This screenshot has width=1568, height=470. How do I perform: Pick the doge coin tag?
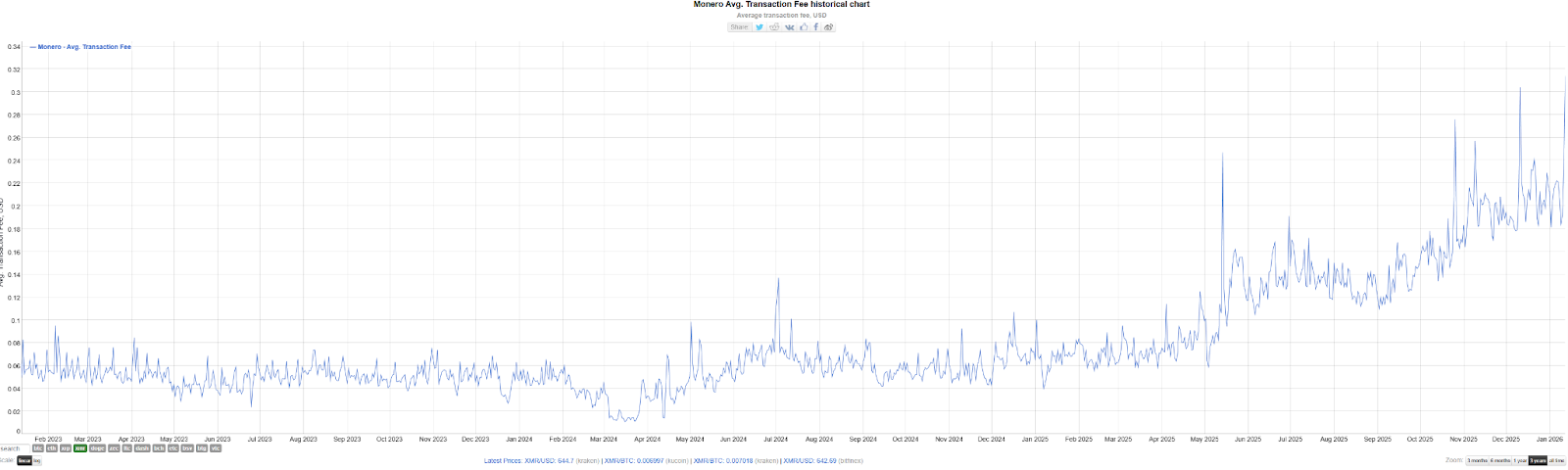(97, 448)
